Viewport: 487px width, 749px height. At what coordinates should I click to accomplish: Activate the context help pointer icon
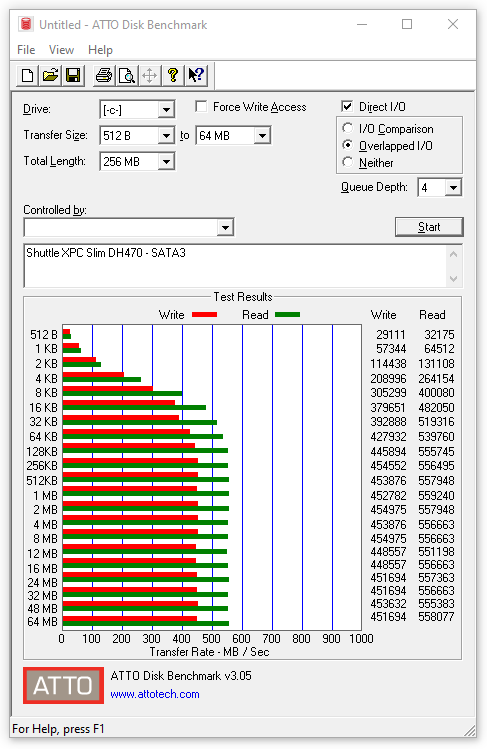(196, 75)
